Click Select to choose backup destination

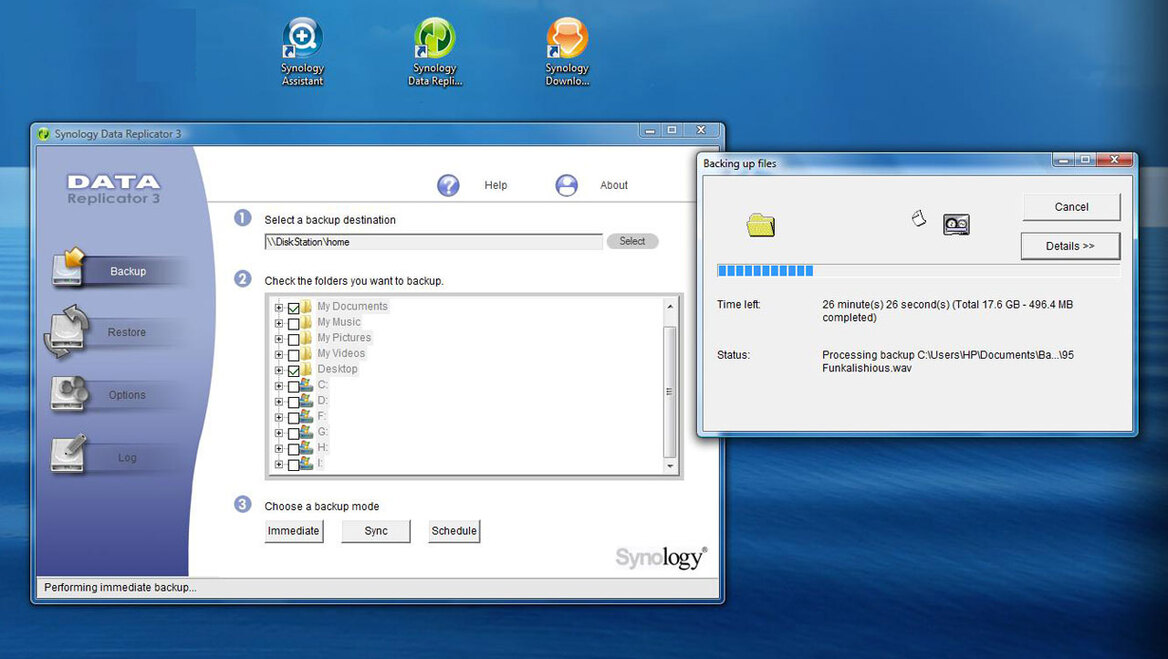tap(632, 241)
